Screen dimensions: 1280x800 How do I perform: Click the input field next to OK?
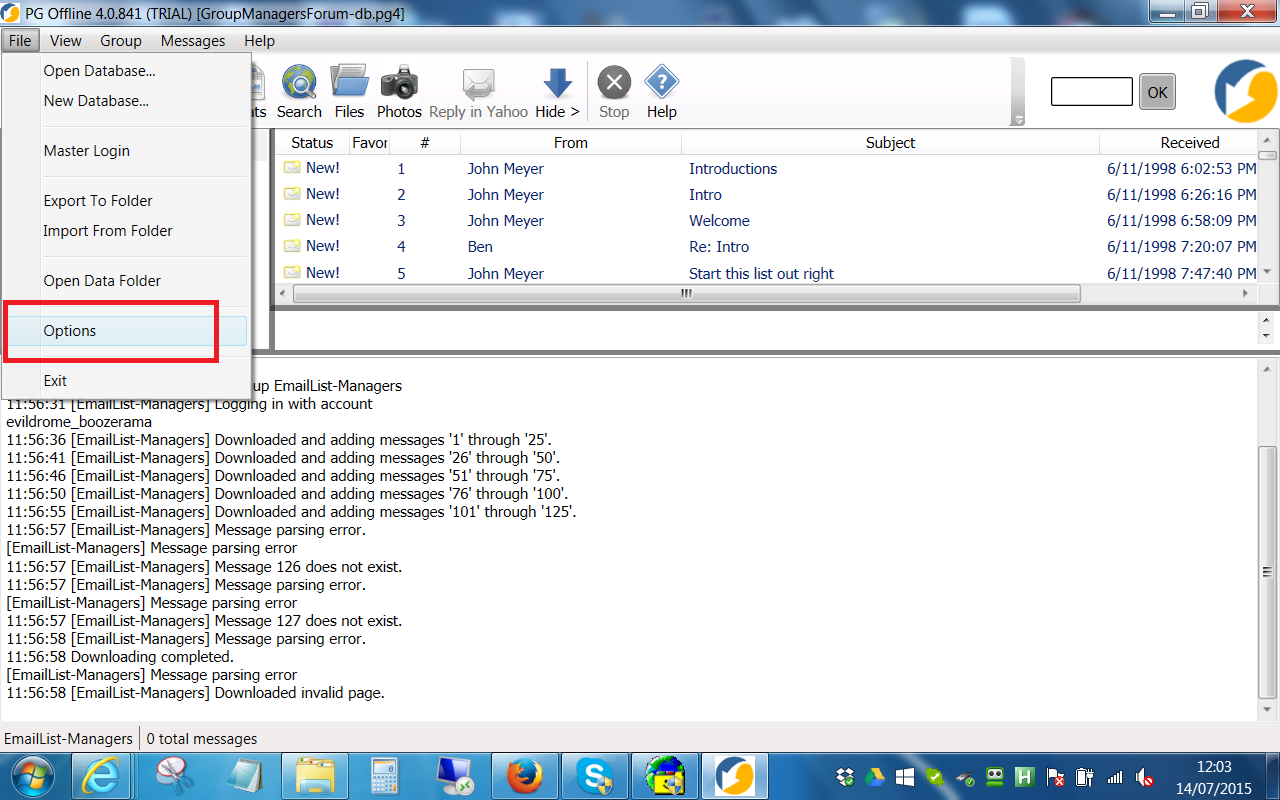pyautogui.click(x=1091, y=92)
